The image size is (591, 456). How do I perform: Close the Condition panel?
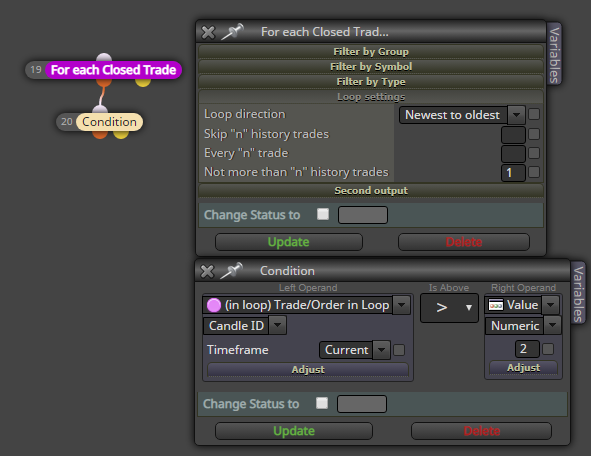pyautogui.click(x=207, y=271)
